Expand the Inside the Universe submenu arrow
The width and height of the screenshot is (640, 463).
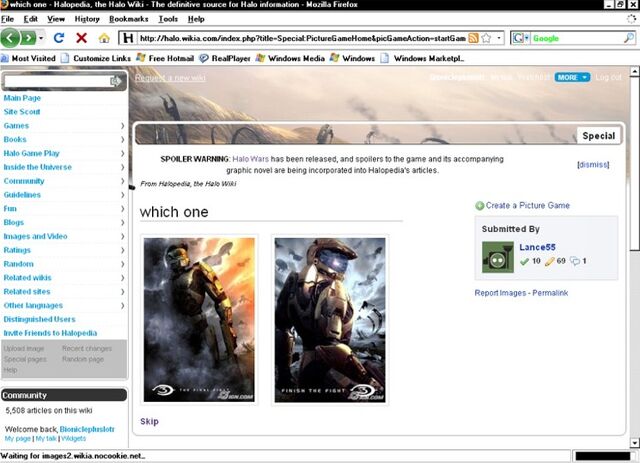(122, 167)
